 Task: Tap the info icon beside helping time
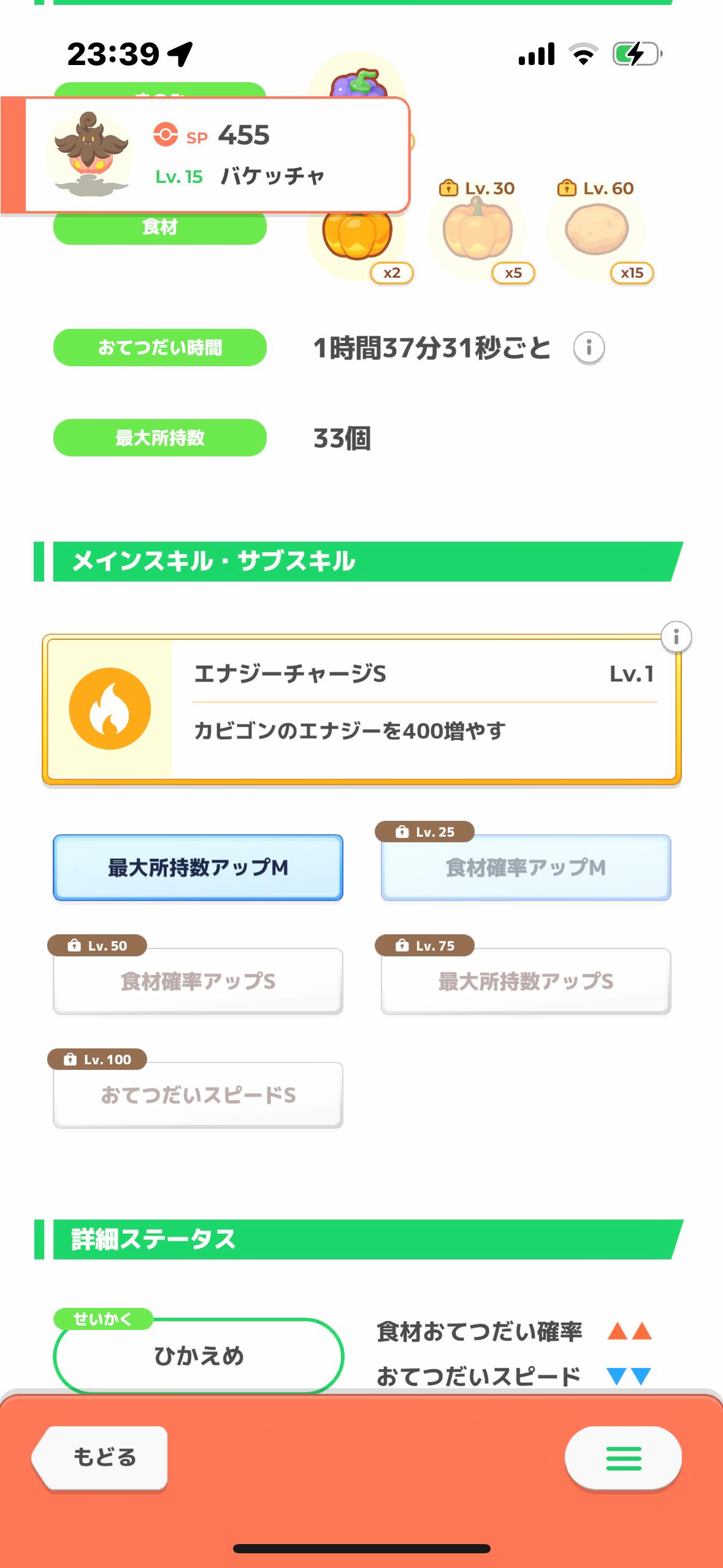589,348
